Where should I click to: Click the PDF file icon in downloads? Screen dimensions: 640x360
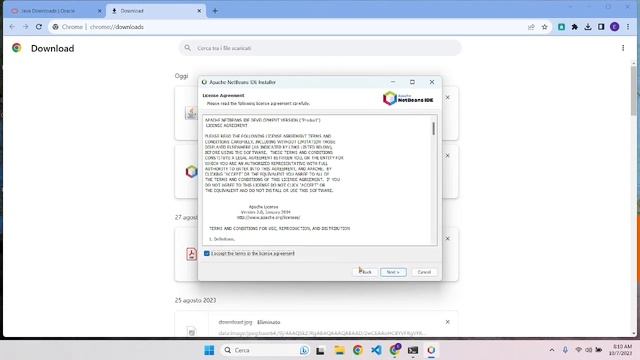[x=191, y=254]
